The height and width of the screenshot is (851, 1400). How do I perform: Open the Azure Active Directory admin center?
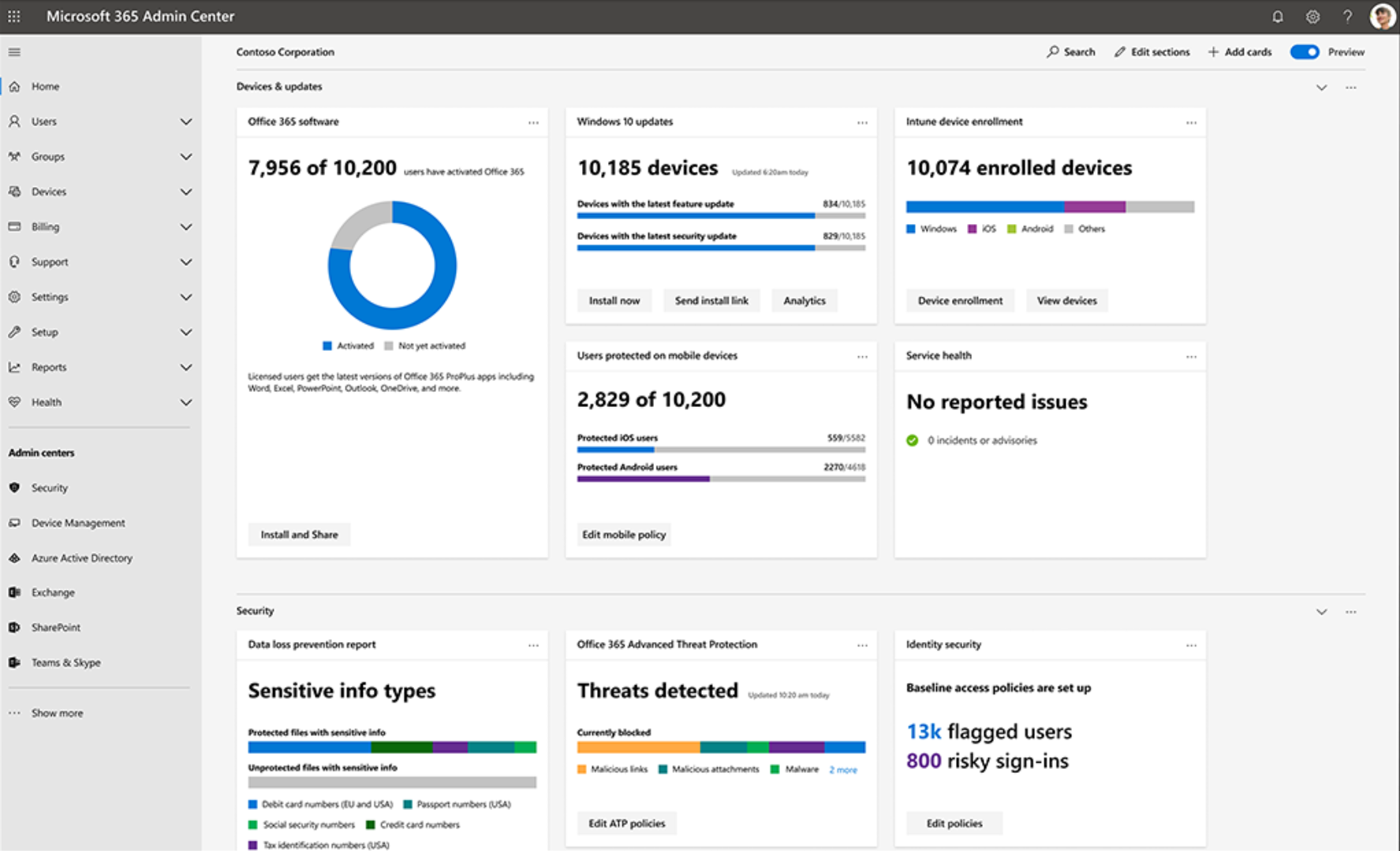[x=81, y=558]
